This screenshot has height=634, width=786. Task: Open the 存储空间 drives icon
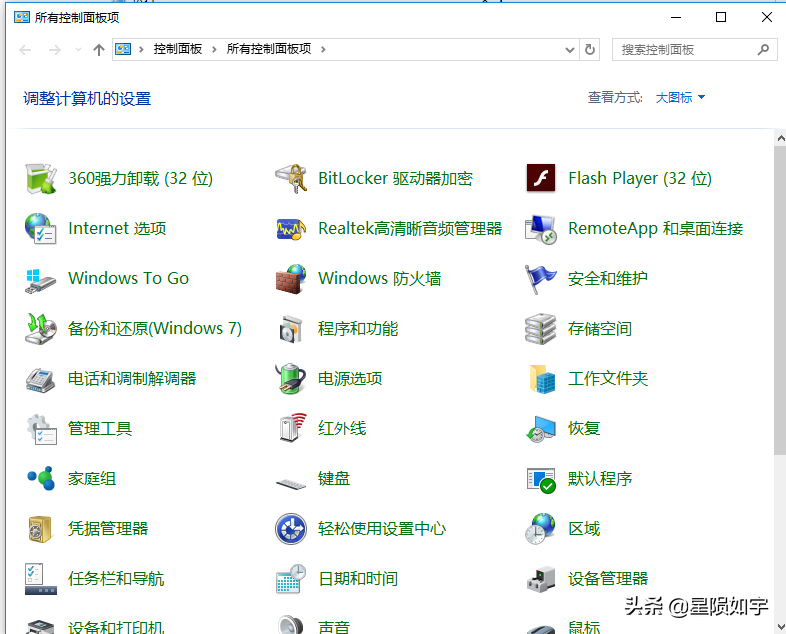pos(541,329)
